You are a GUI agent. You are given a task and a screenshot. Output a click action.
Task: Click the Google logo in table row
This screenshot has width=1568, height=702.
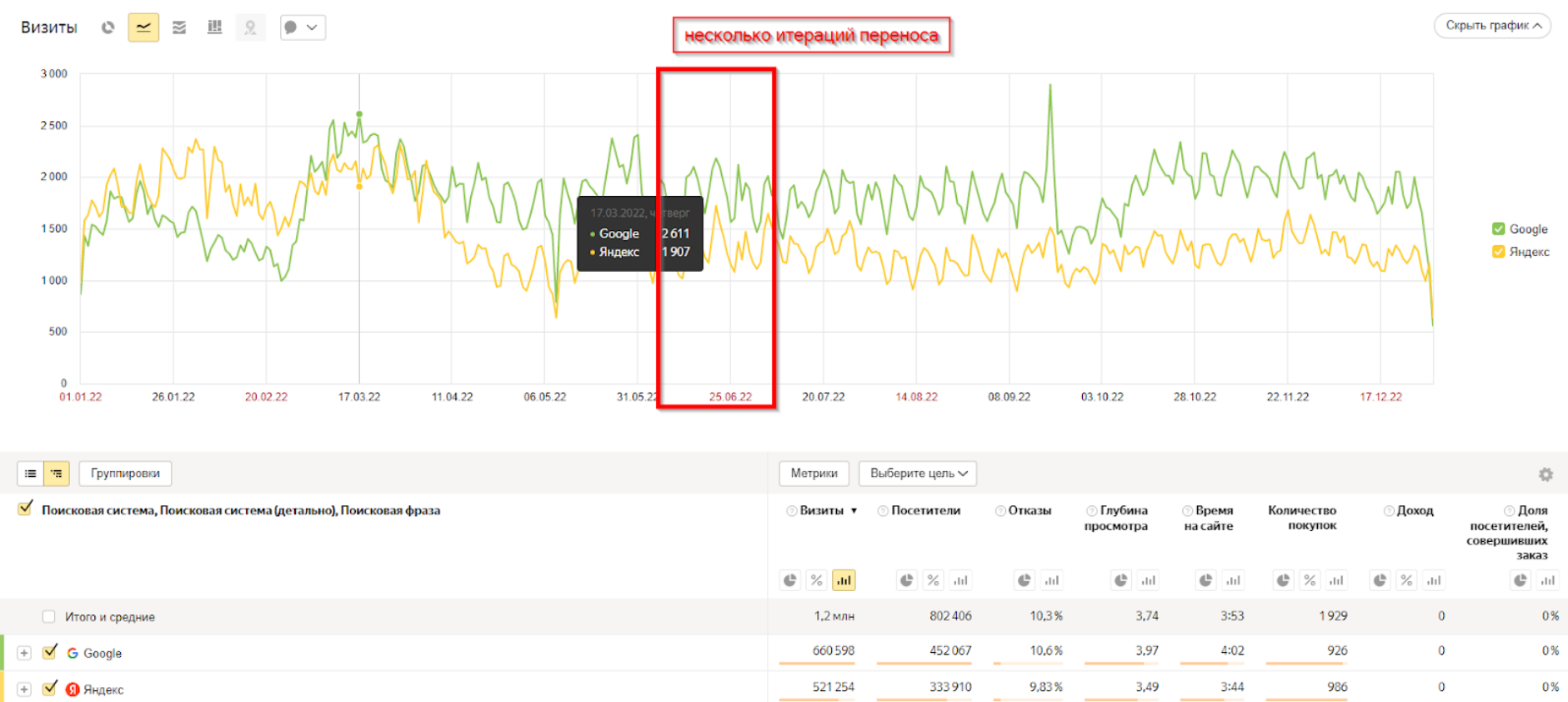click(73, 653)
